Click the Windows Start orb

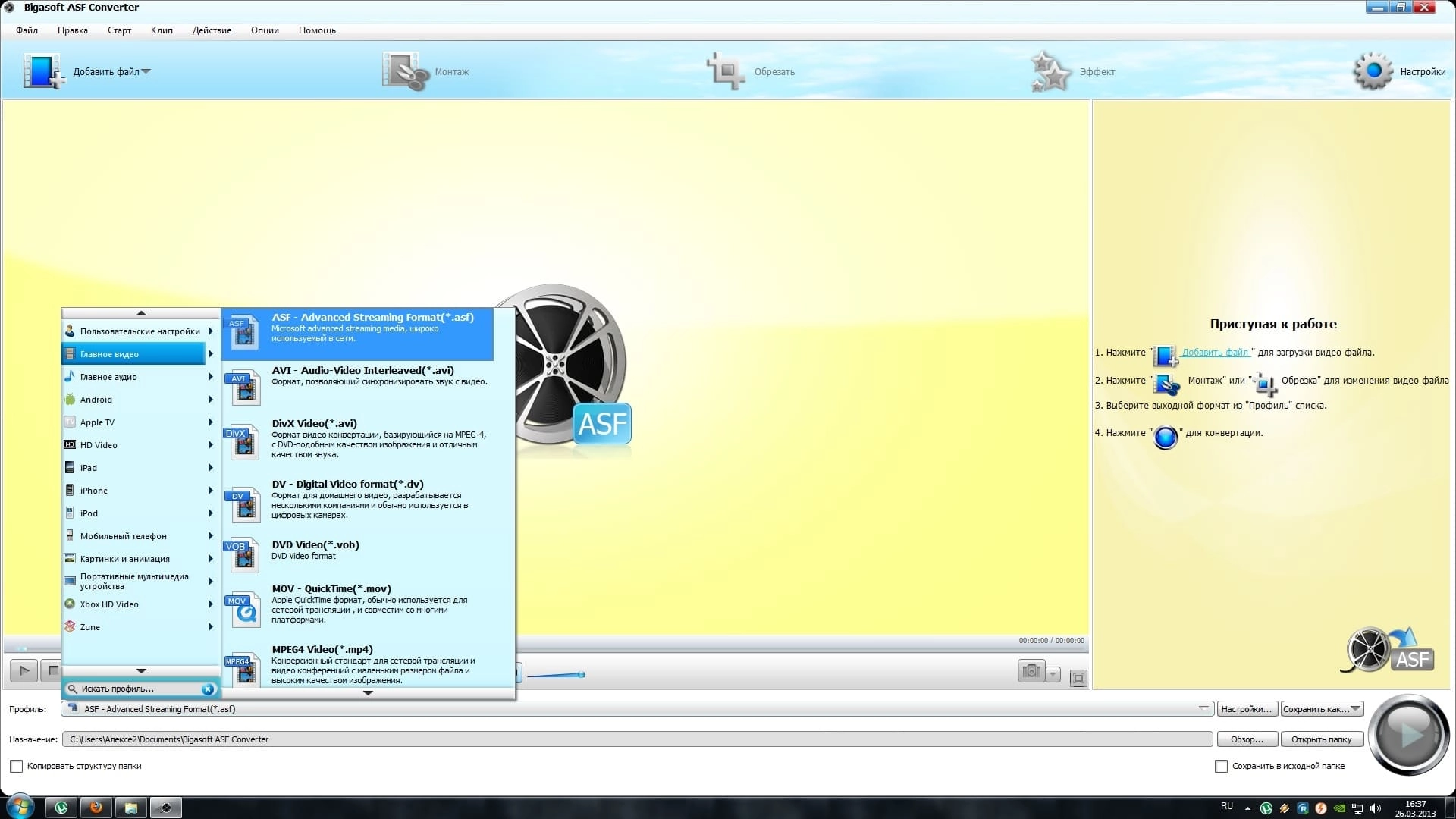pyautogui.click(x=19, y=806)
